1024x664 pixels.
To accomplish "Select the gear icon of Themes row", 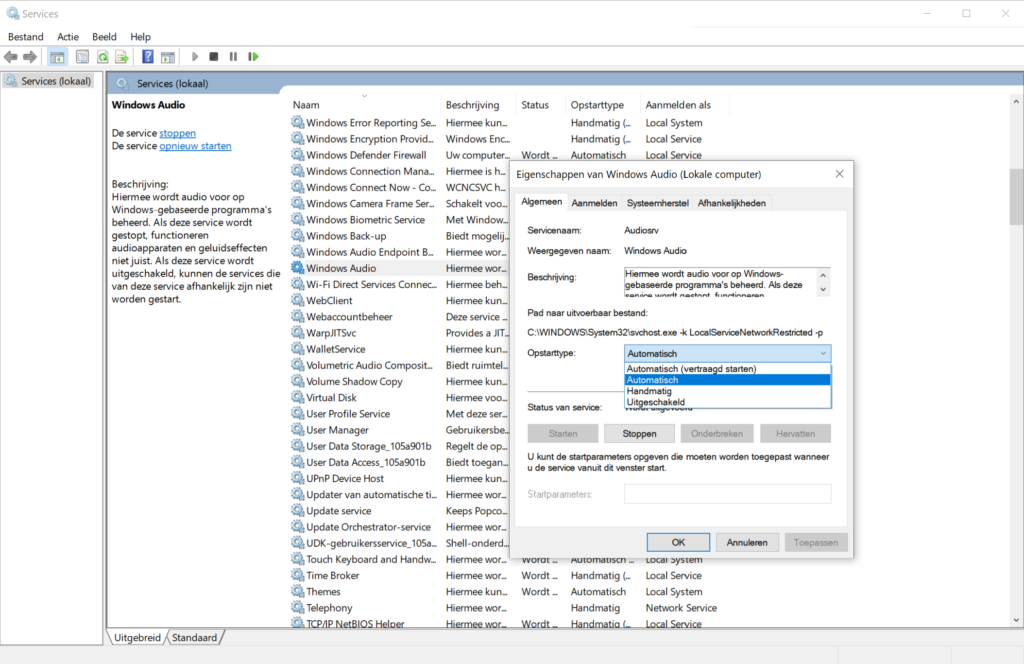I will [298, 592].
